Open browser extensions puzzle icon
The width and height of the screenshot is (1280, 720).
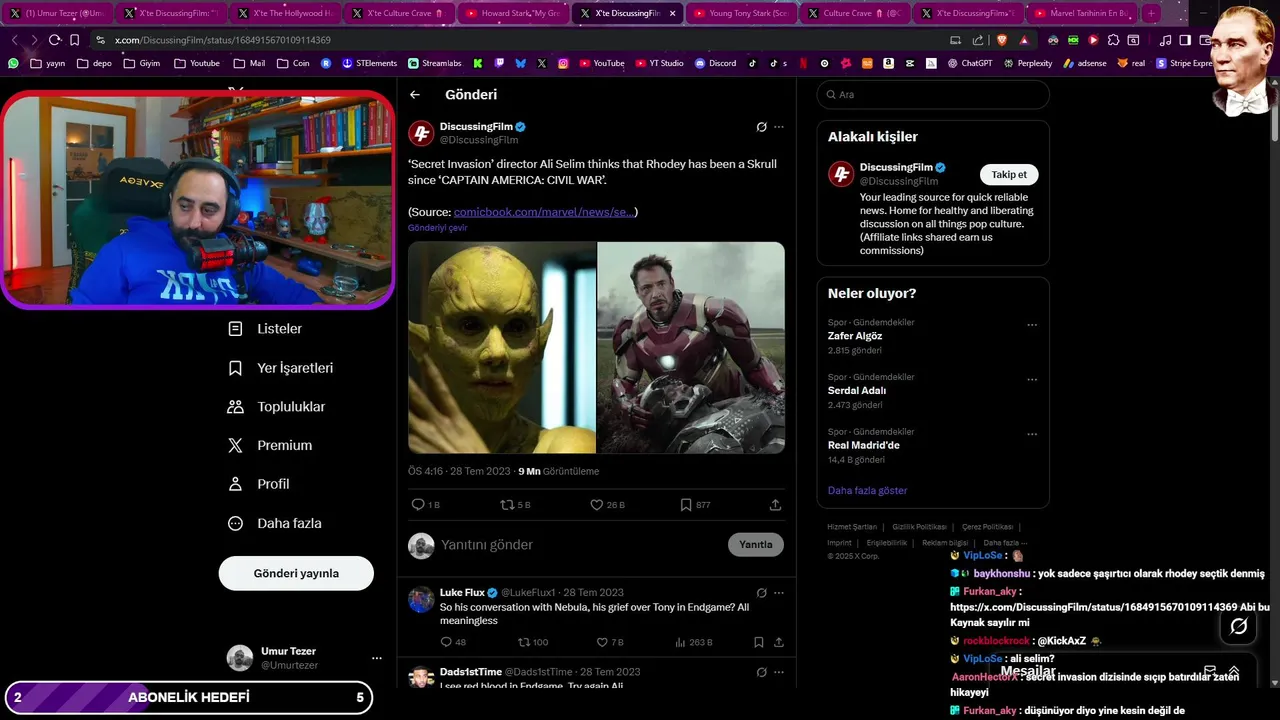coord(1113,40)
